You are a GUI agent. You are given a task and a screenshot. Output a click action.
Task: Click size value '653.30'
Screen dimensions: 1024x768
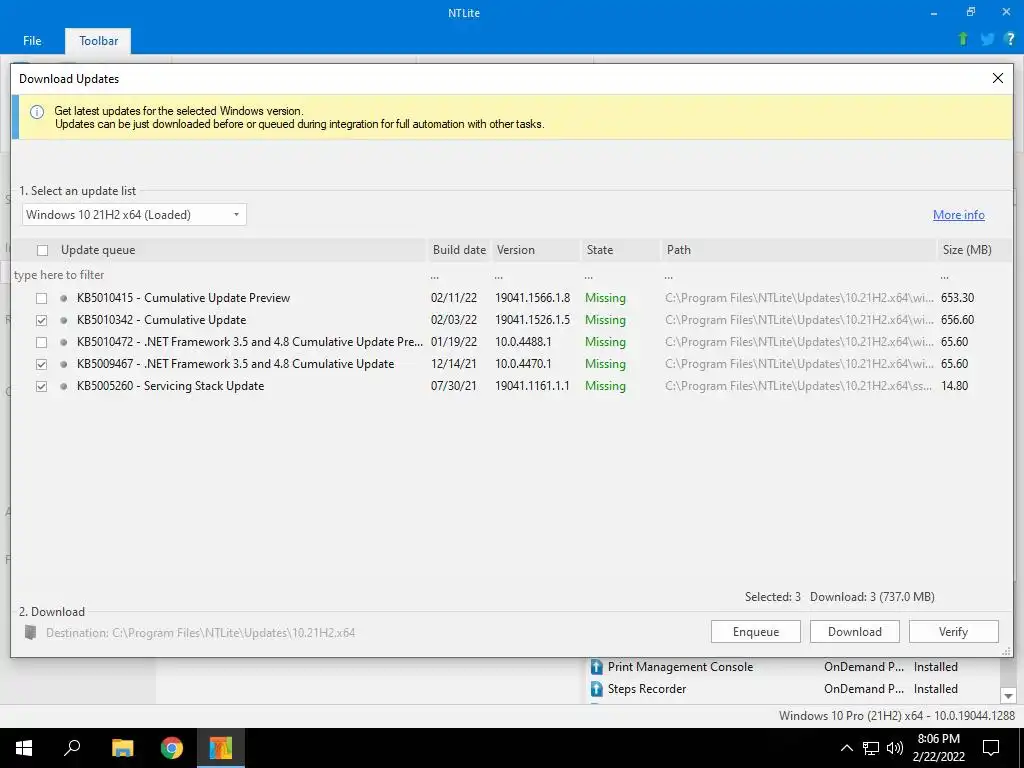pyautogui.click(x=957, y=298)
